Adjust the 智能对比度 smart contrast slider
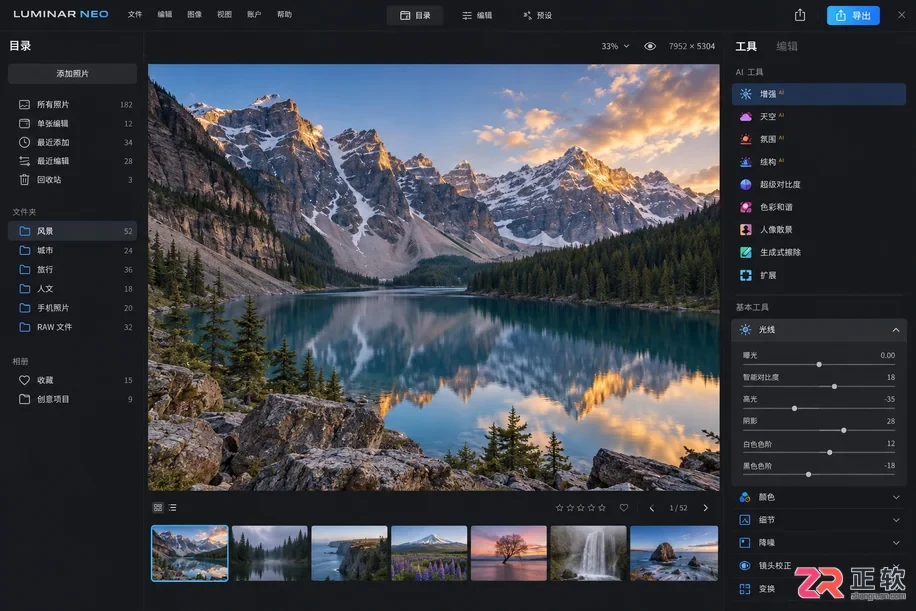The image size is (916, 611). point(819,387)
